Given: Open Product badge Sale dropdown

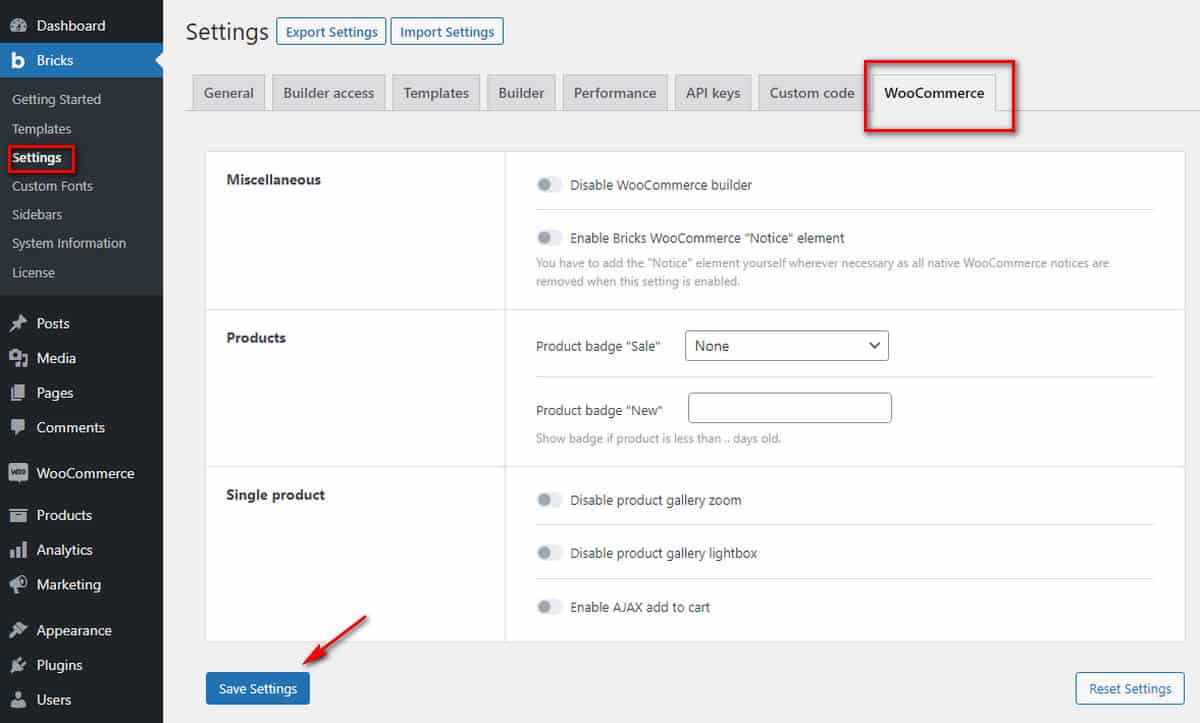Looking at the screenshot, I should (787, 346).
